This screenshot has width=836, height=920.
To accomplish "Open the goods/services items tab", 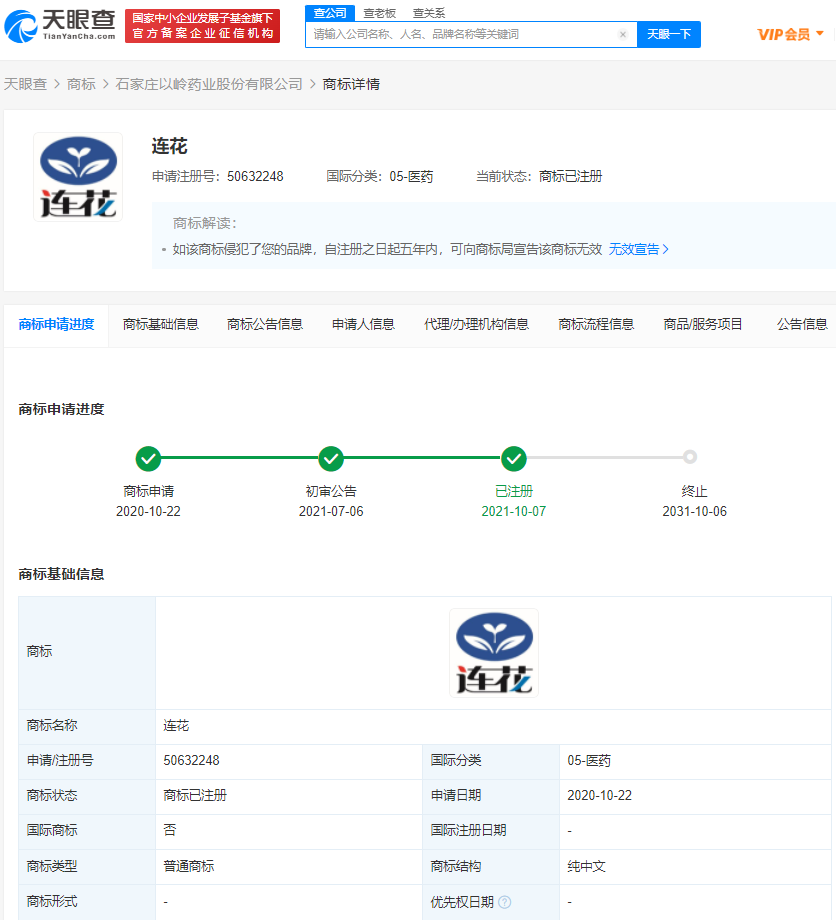I will click(x=703, y=324).
